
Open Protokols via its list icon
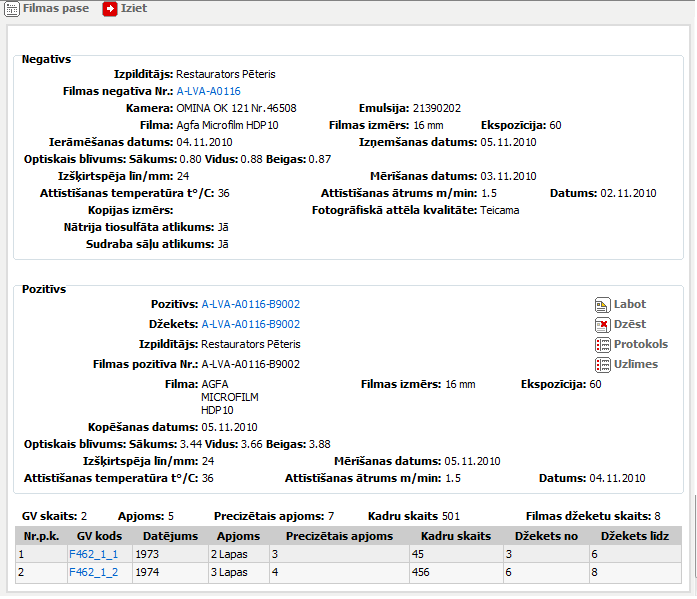(602, 345)
